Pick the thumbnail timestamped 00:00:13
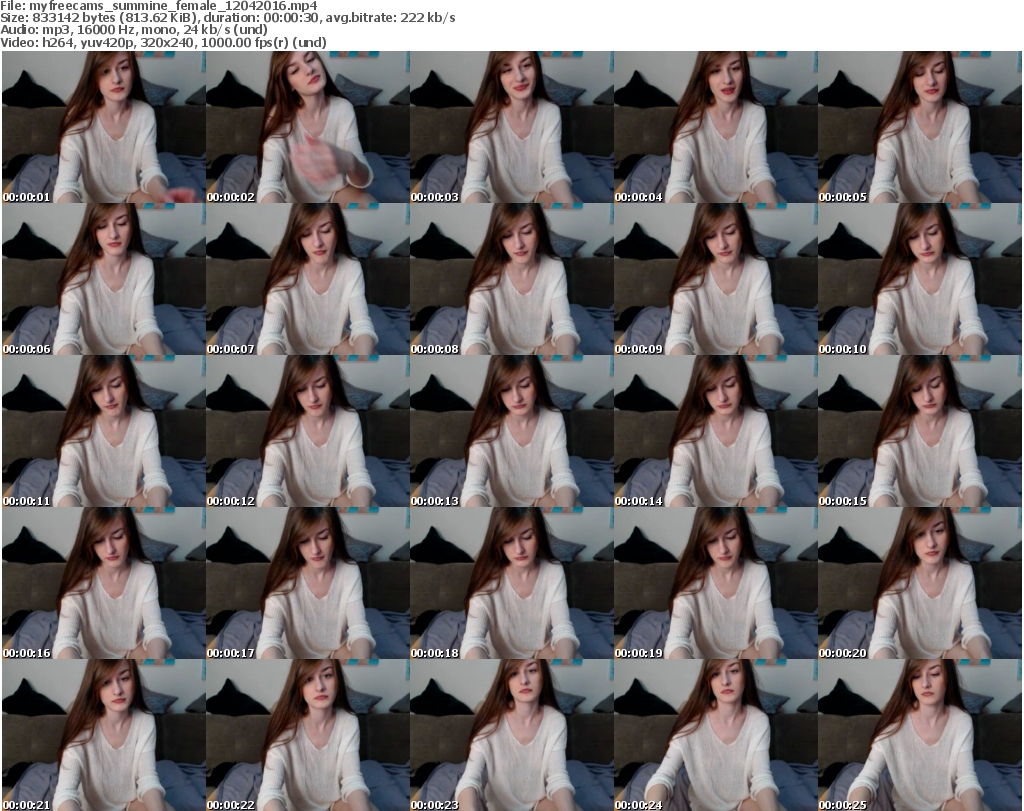Screen dimensions: 1024x811 (x=511, y=431)
